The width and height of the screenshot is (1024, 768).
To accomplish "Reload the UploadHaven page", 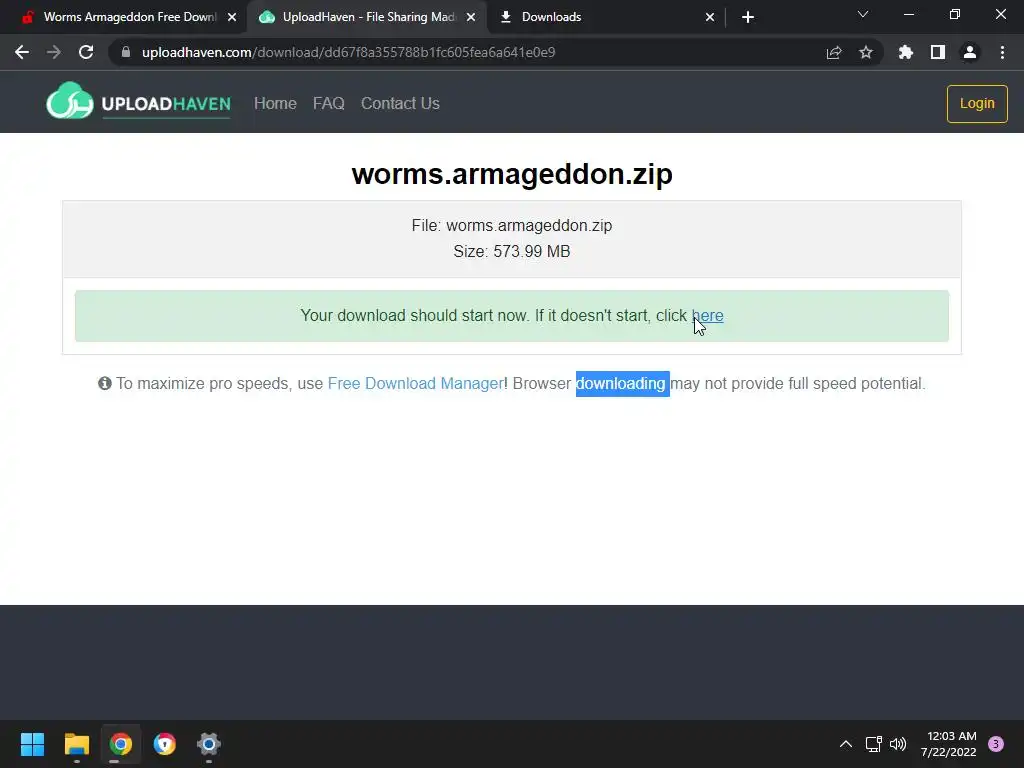I will pos(86,52).
